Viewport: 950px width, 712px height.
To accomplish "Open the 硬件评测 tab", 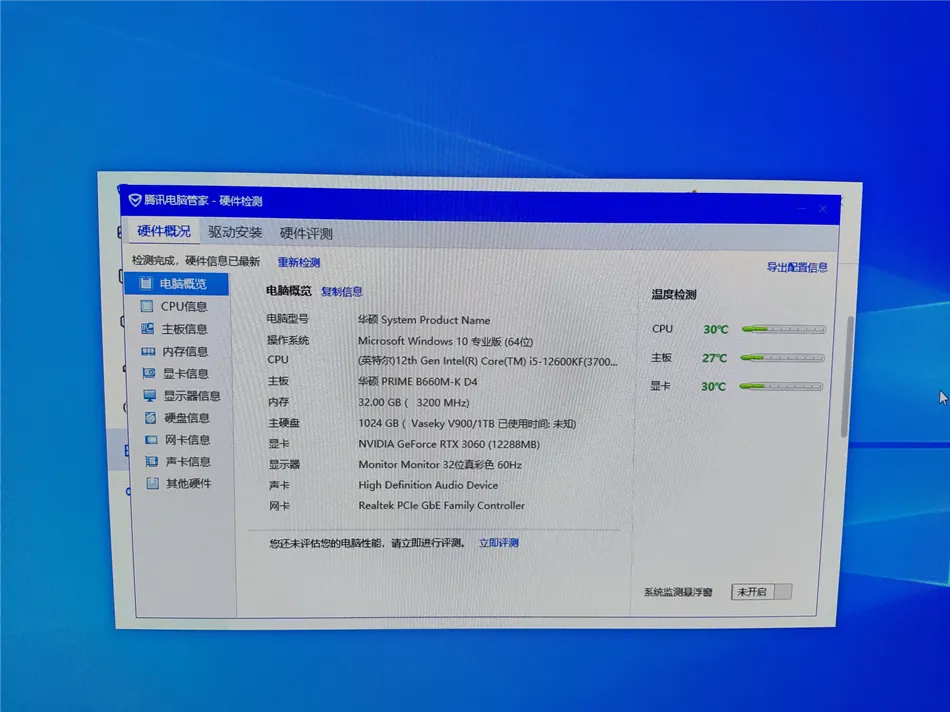I will tap(306, 234).
